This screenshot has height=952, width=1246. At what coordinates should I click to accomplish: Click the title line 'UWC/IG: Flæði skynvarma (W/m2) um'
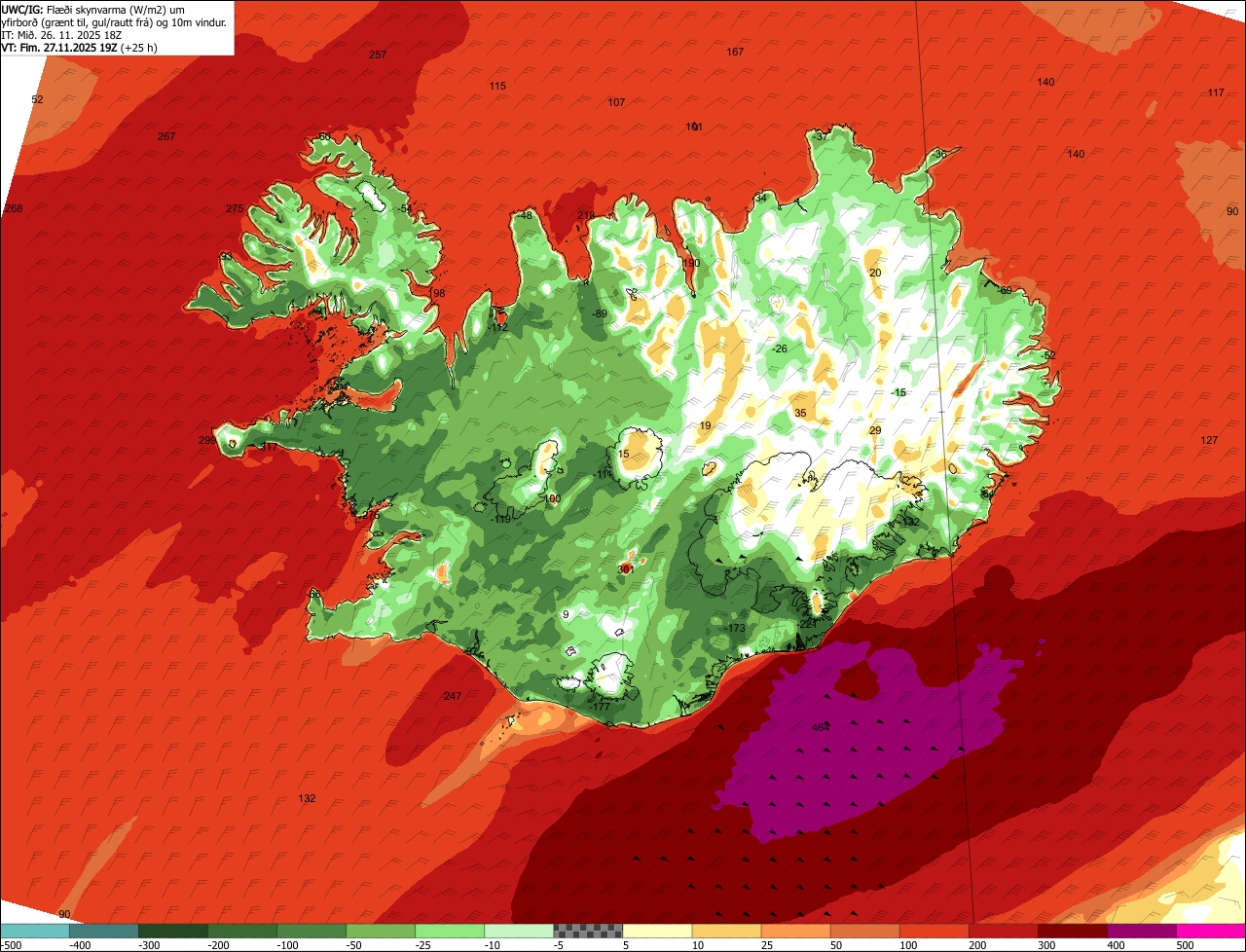coord(92,9)
